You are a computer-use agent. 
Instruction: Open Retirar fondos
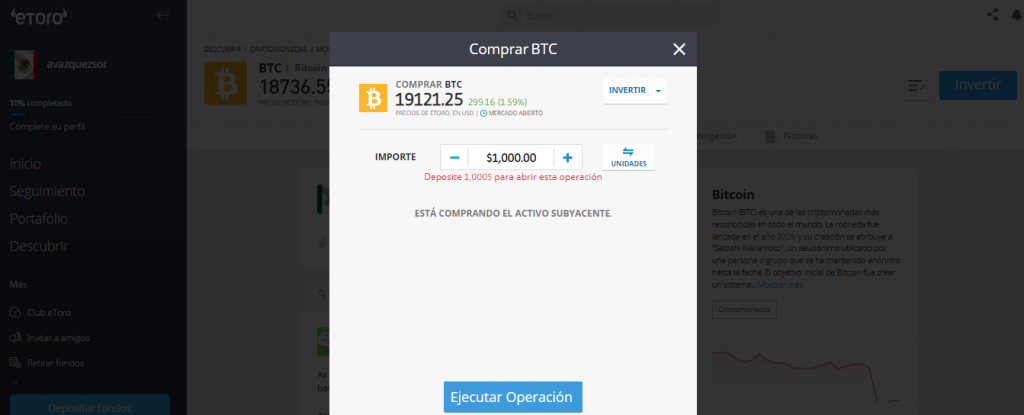tap(56, 363)
